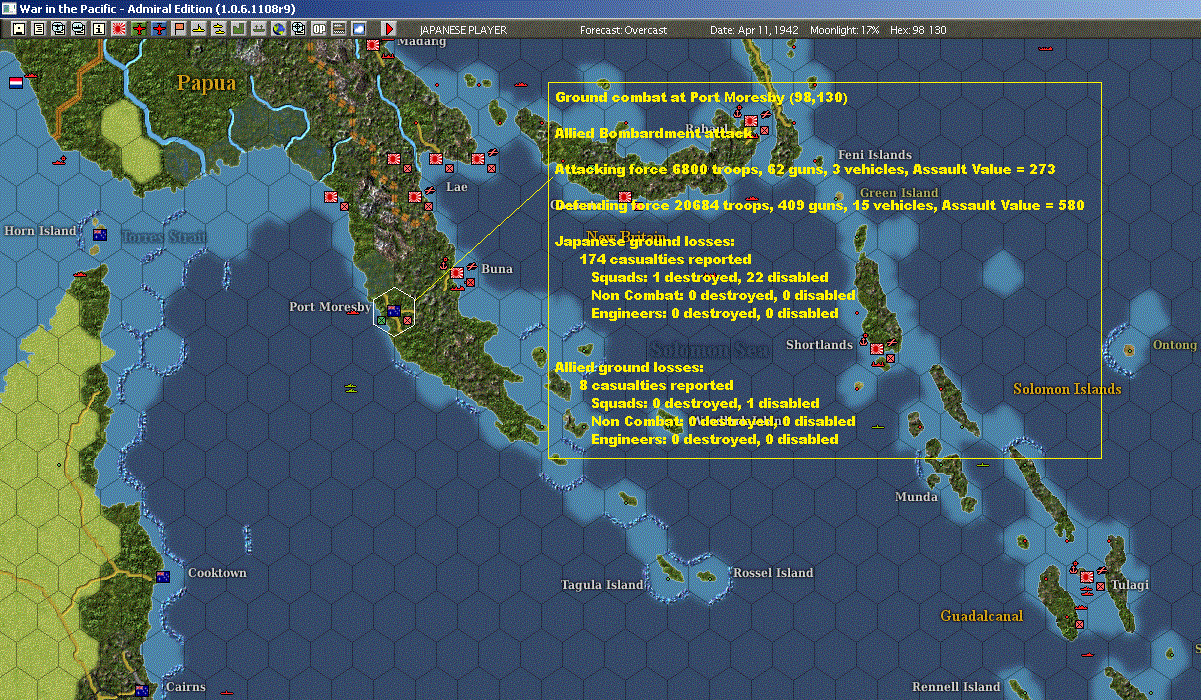
Task: Click the 'Forecast: Overcast' status text
Action: (623, 30)
